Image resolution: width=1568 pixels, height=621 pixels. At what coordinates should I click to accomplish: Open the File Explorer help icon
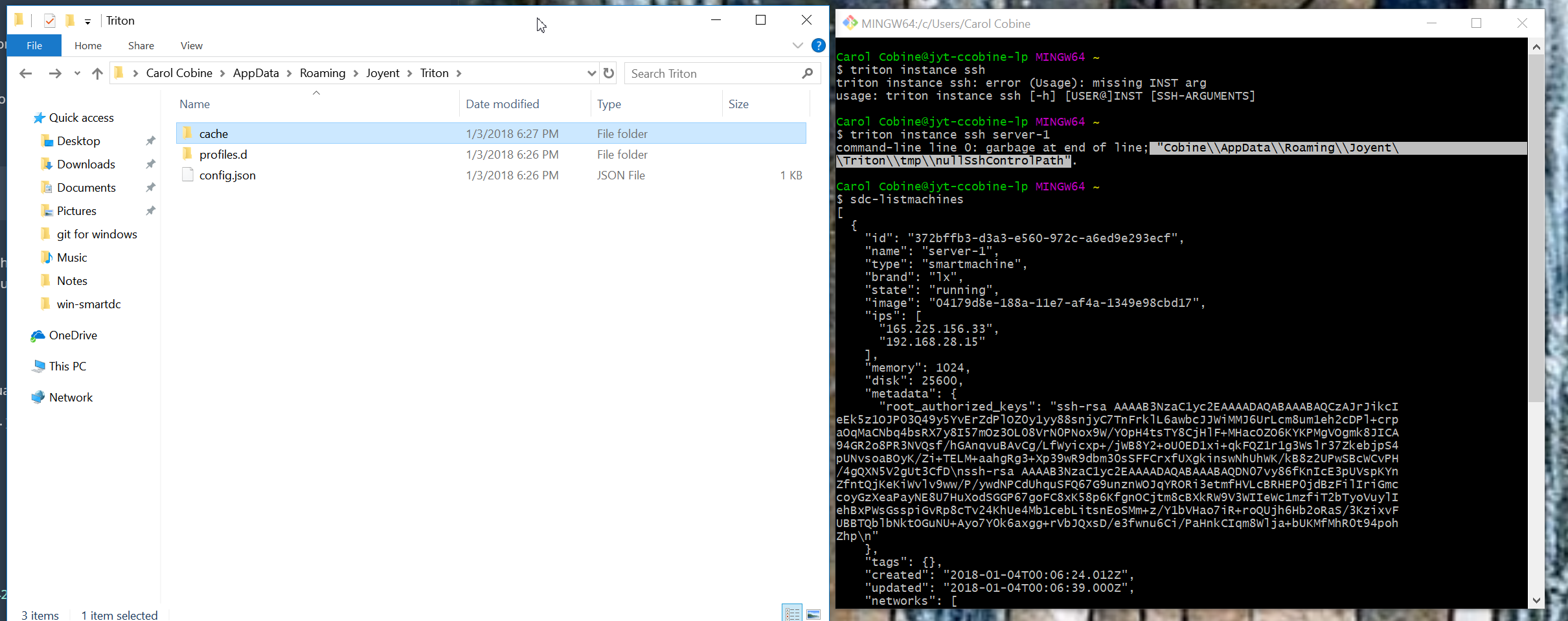pos(818,45)
